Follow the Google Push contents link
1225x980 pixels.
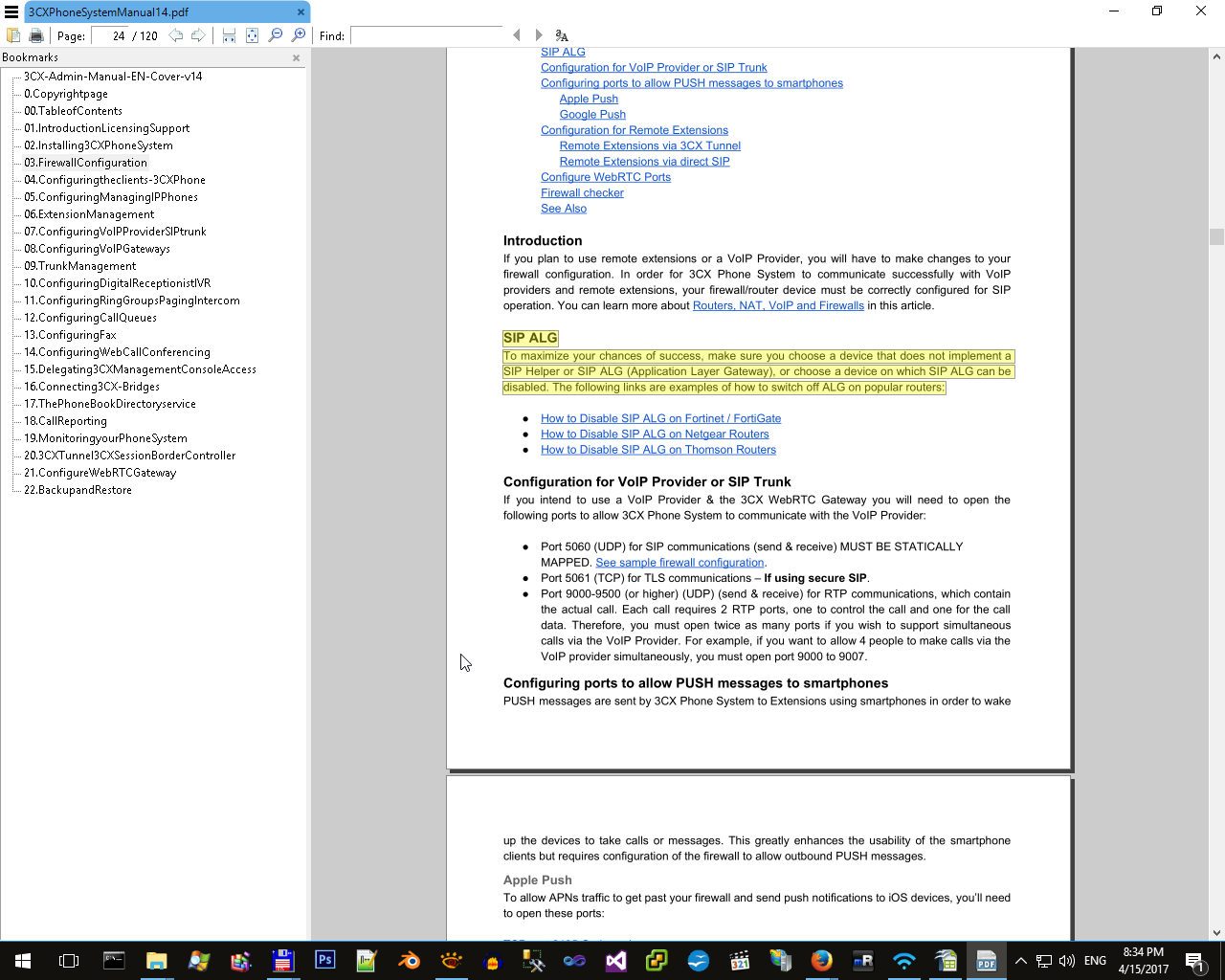(592, 115)
